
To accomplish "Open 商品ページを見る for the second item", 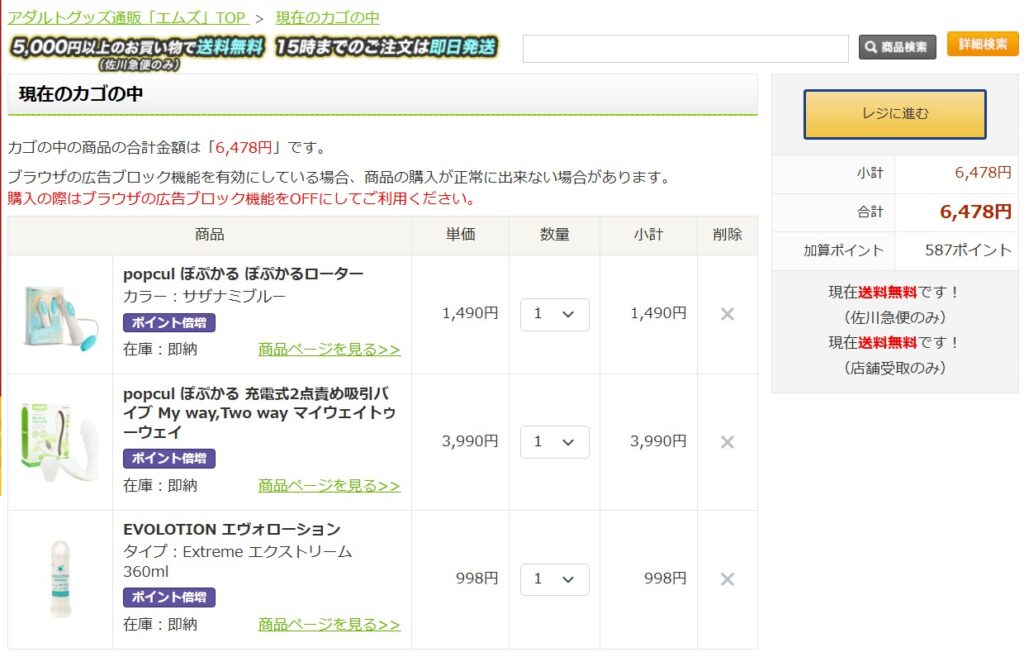I will coord(329,485).
